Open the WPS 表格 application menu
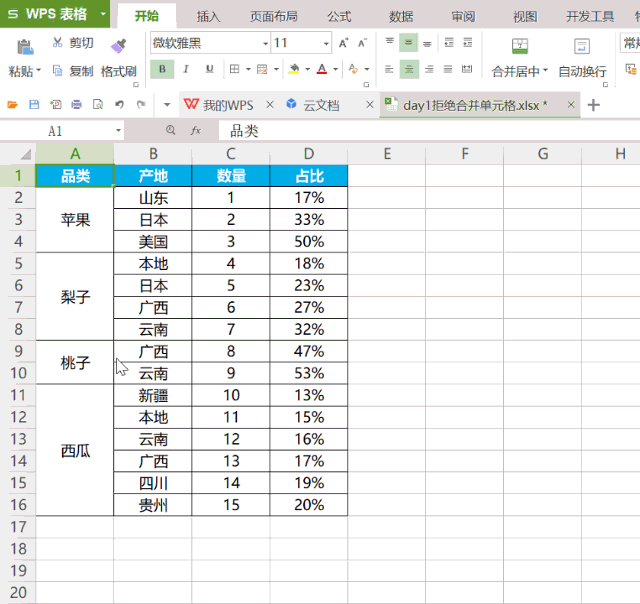 (55, 14)
